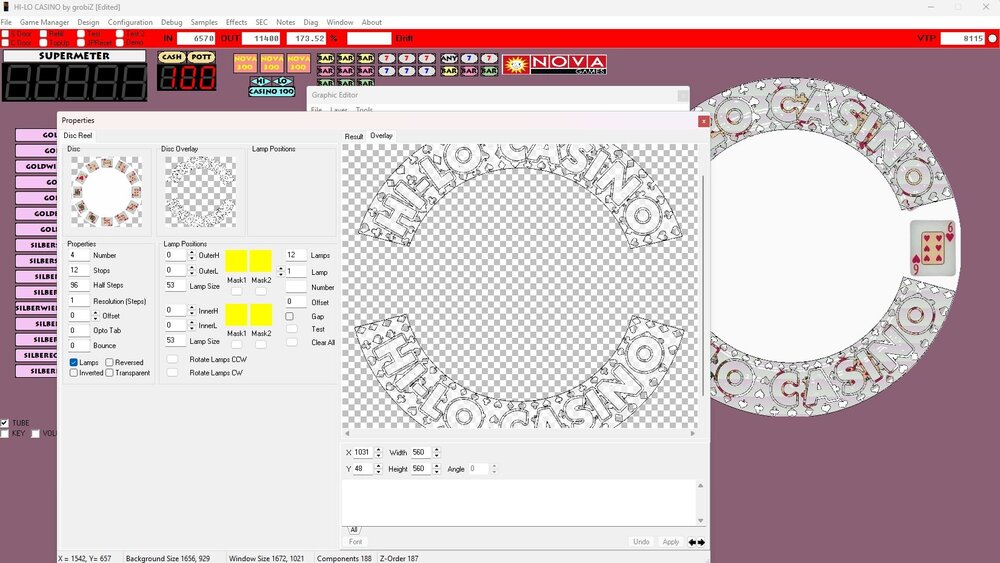Click the Half Steps input field
This screenshot has width=1000, height=563.
click(x=79, y=285)
